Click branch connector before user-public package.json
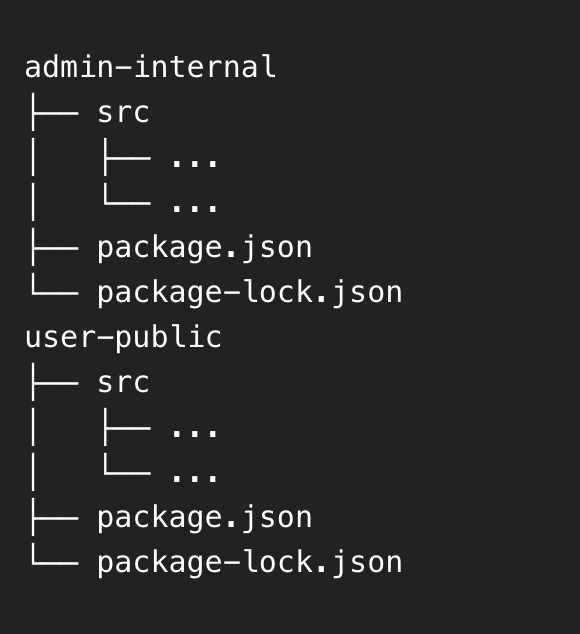Viewport: 580px width, 634px height. [55, 518]
